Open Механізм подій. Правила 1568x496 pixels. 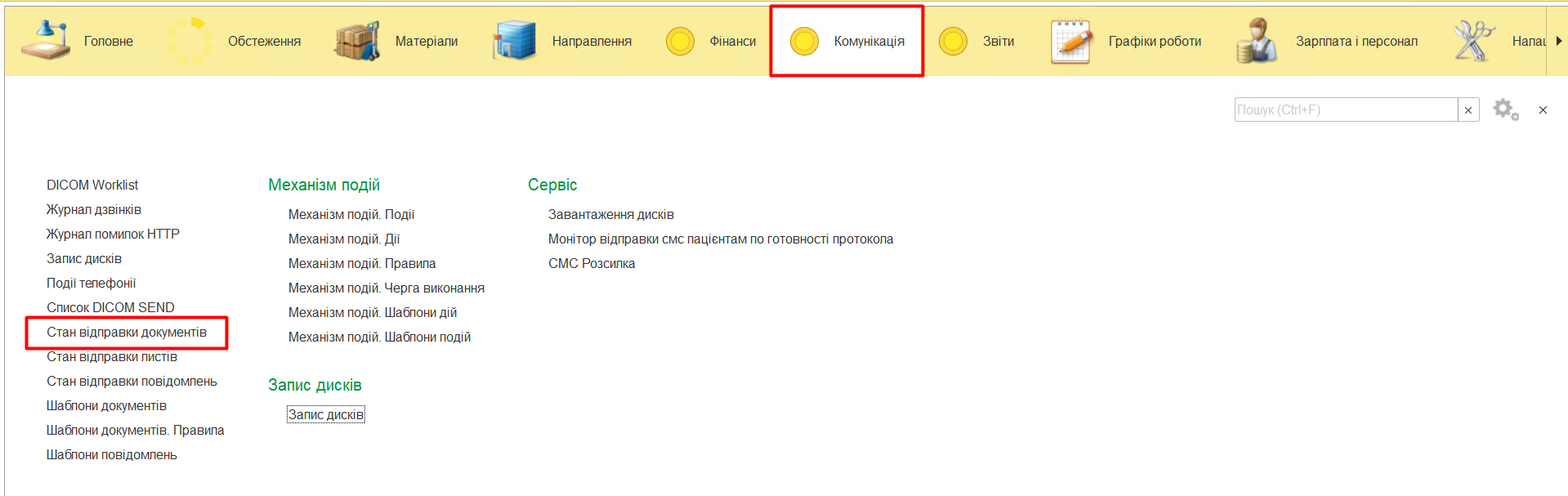pos(362,264)
